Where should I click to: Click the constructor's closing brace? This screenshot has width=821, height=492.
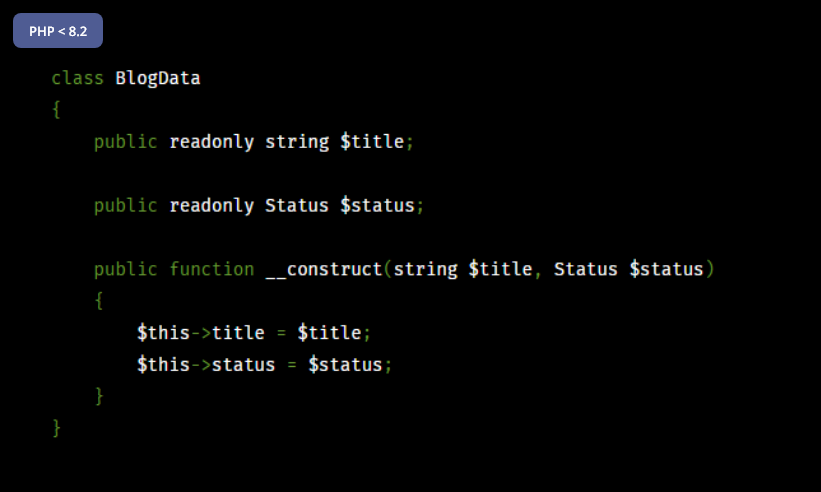[x=99, y=396]
